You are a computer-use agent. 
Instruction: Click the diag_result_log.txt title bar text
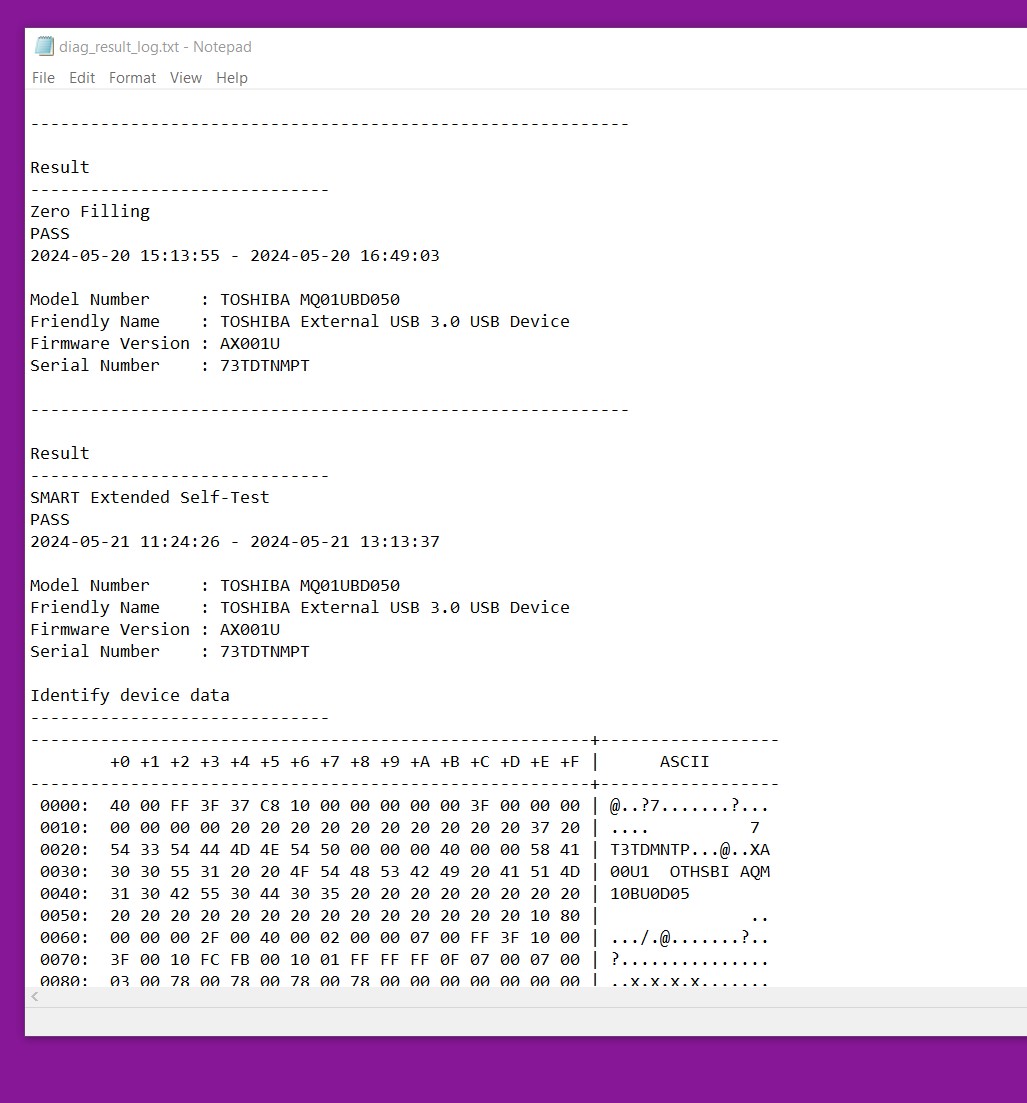click(155, 47)
